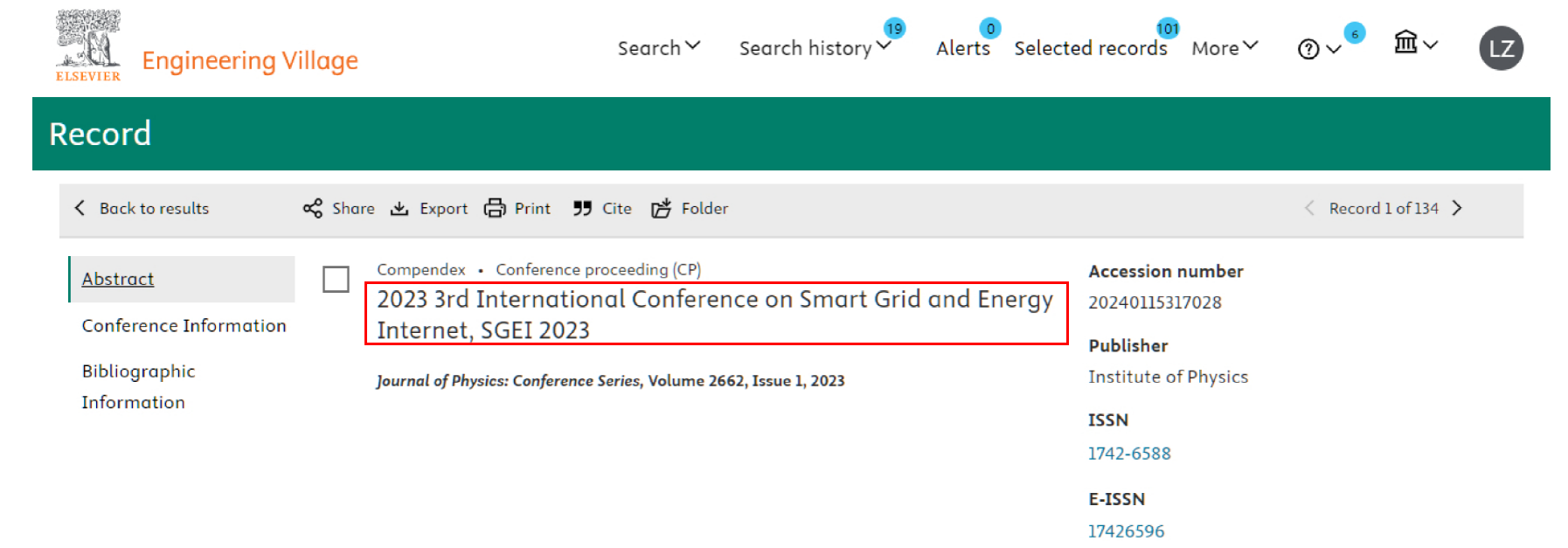The image size is (1568, 548).
Task: Click the E-ISSN heading
Action: [x=1116, y=499]
